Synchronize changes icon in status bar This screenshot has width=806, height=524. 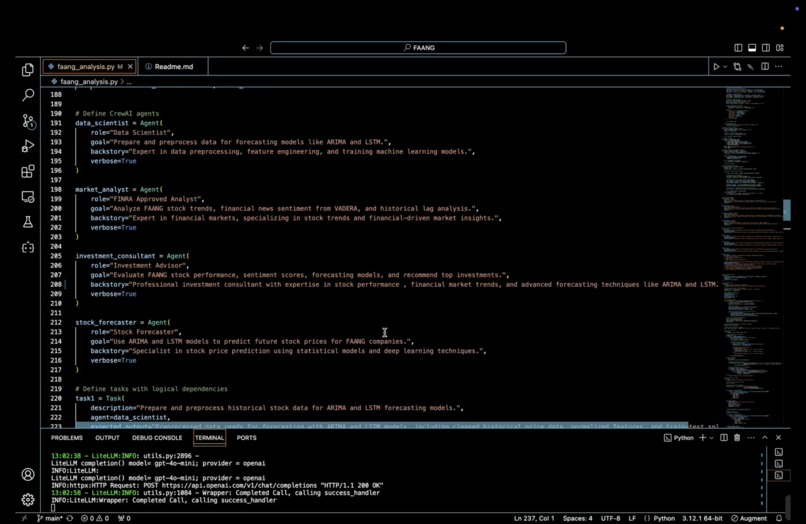point(70,518)
